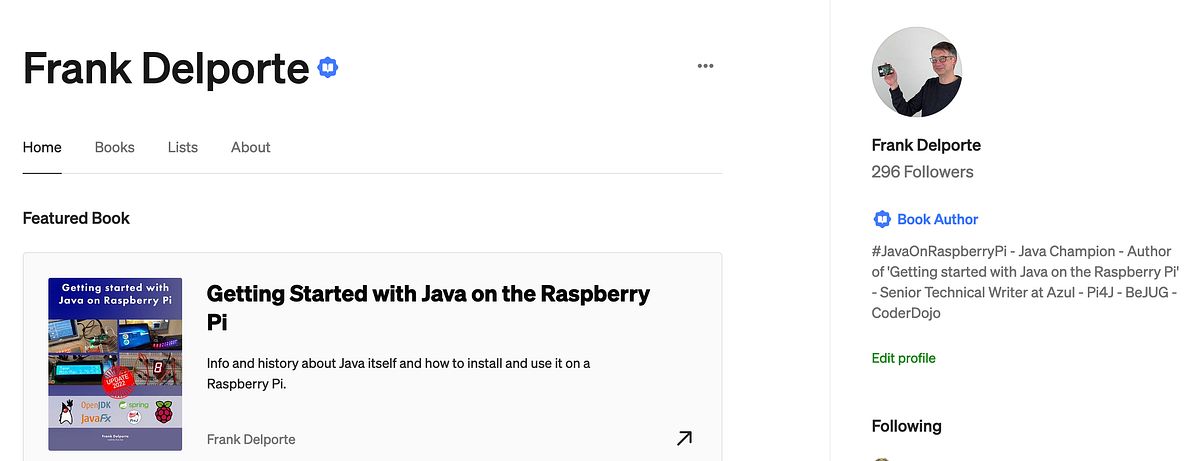Click the Frank Delporte page heading
Viewport: 1200px width, 461px height.
click(x=166, y=68)
